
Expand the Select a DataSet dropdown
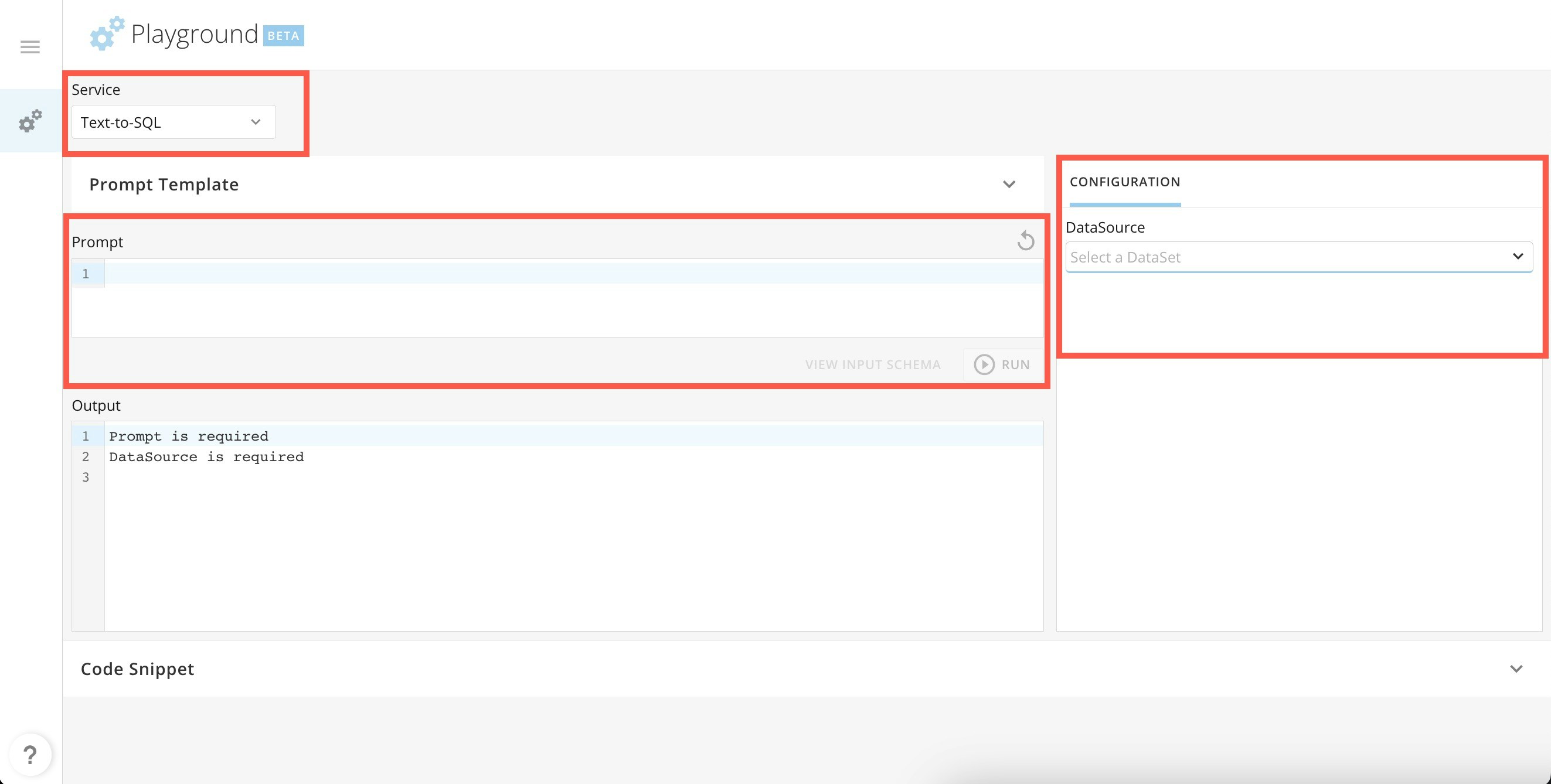pos(1298,257)
